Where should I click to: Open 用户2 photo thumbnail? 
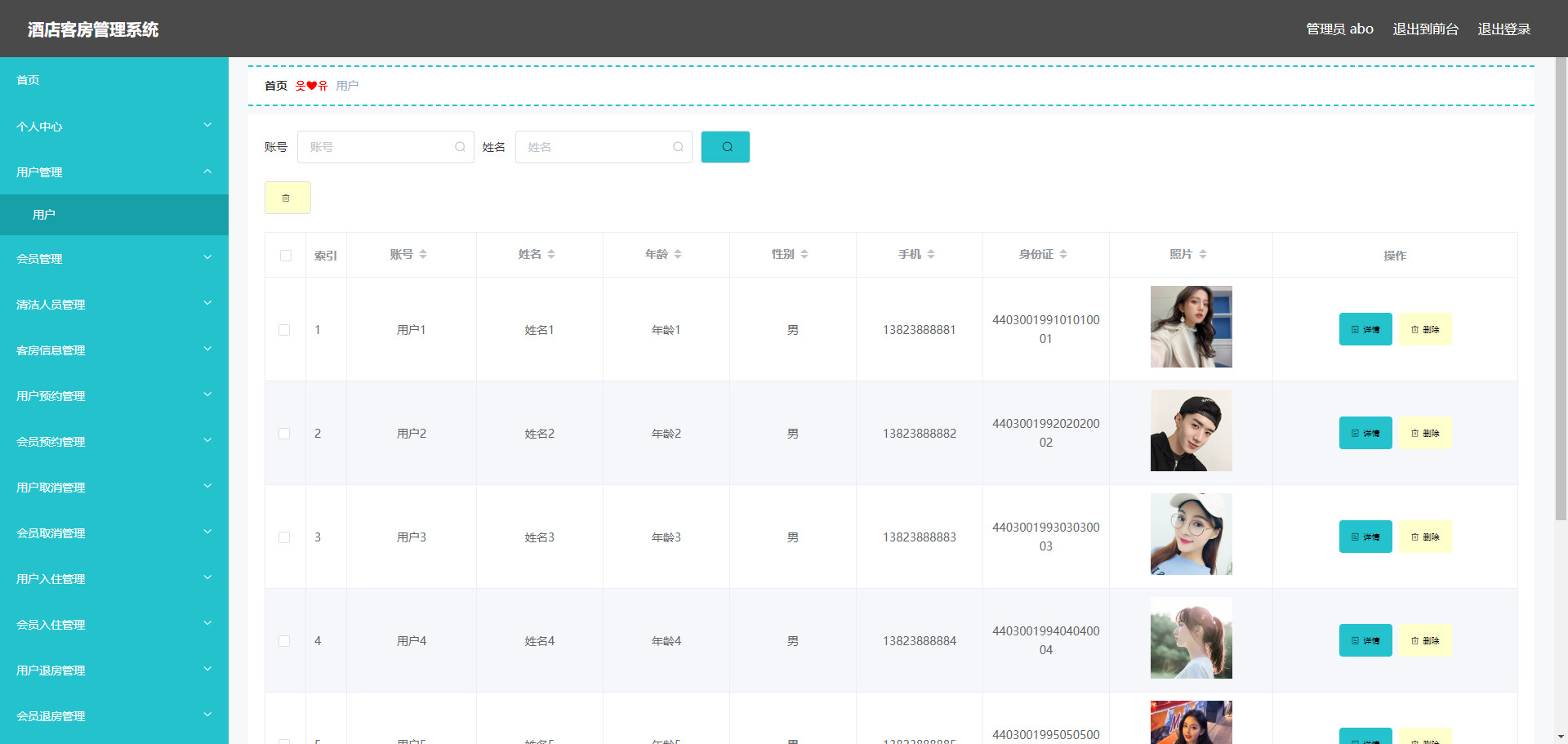[x=1191, y=430]
